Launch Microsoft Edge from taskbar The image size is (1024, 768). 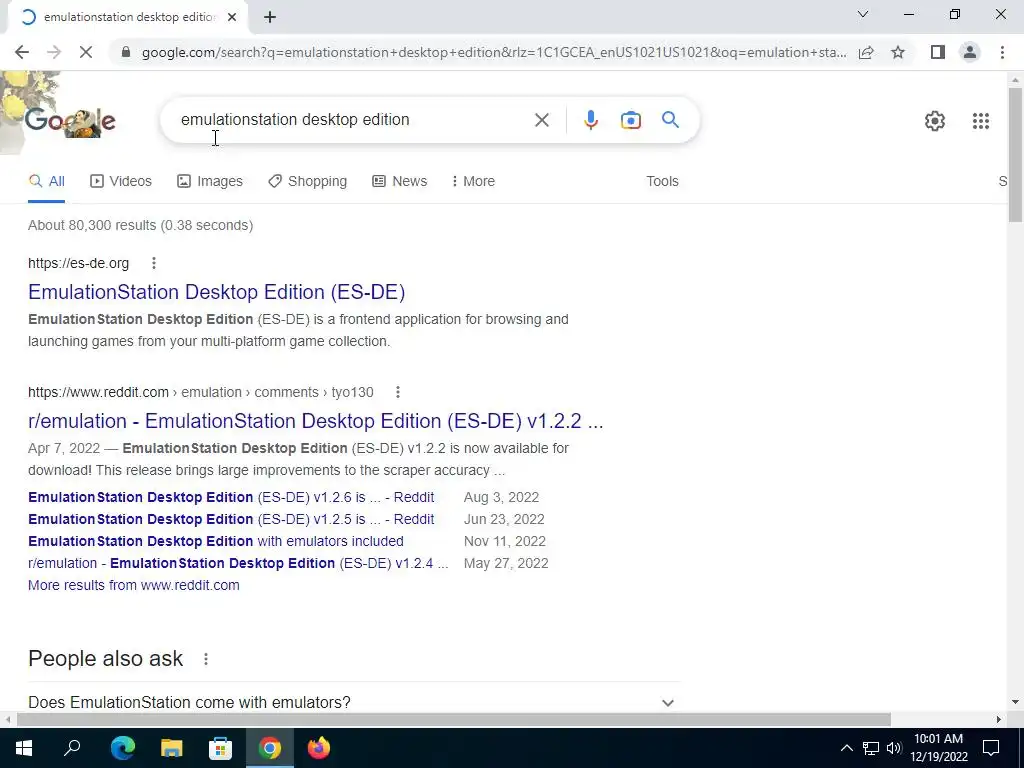[122, 748]
